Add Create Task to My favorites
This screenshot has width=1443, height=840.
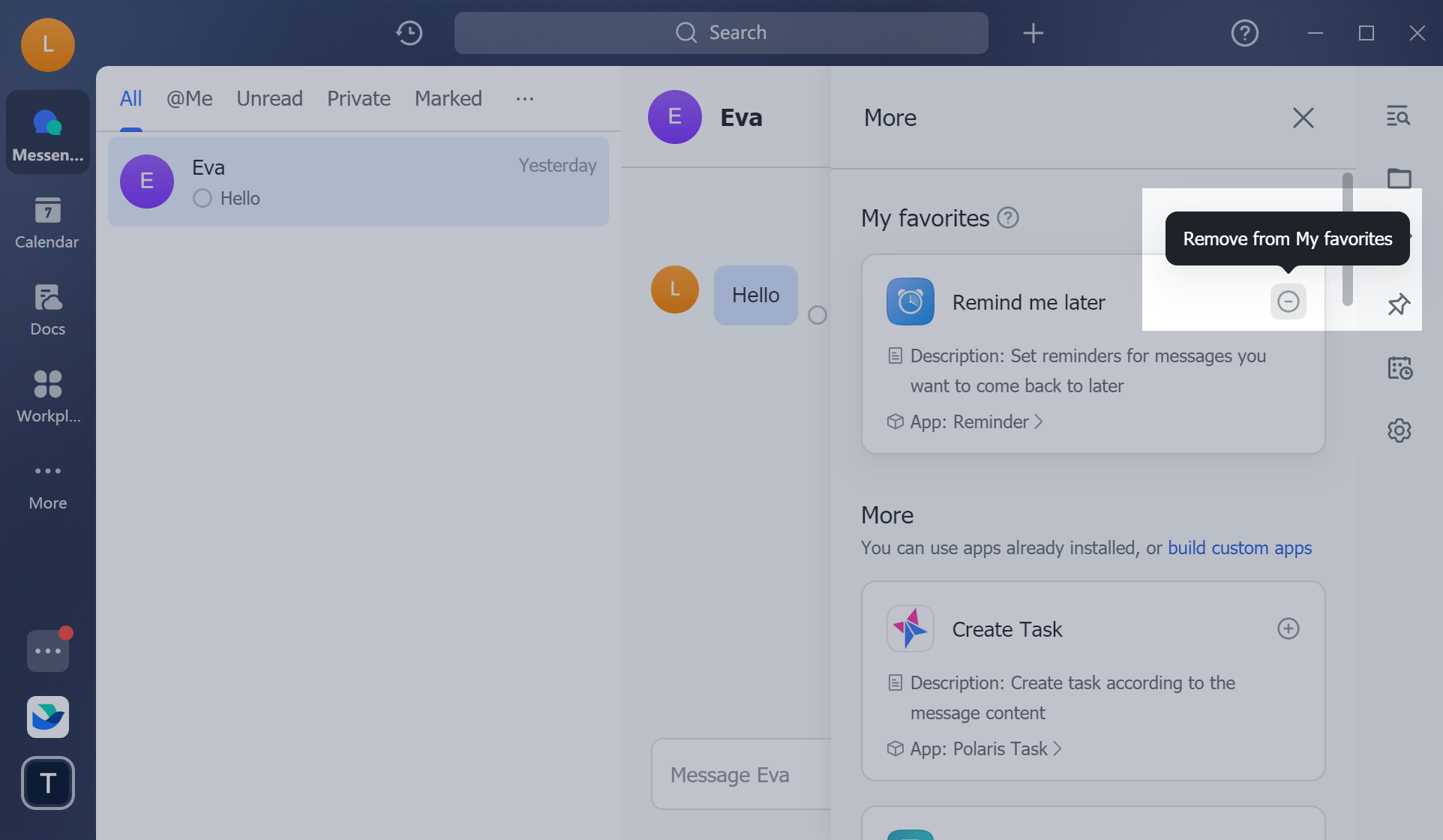point(1288,628)
